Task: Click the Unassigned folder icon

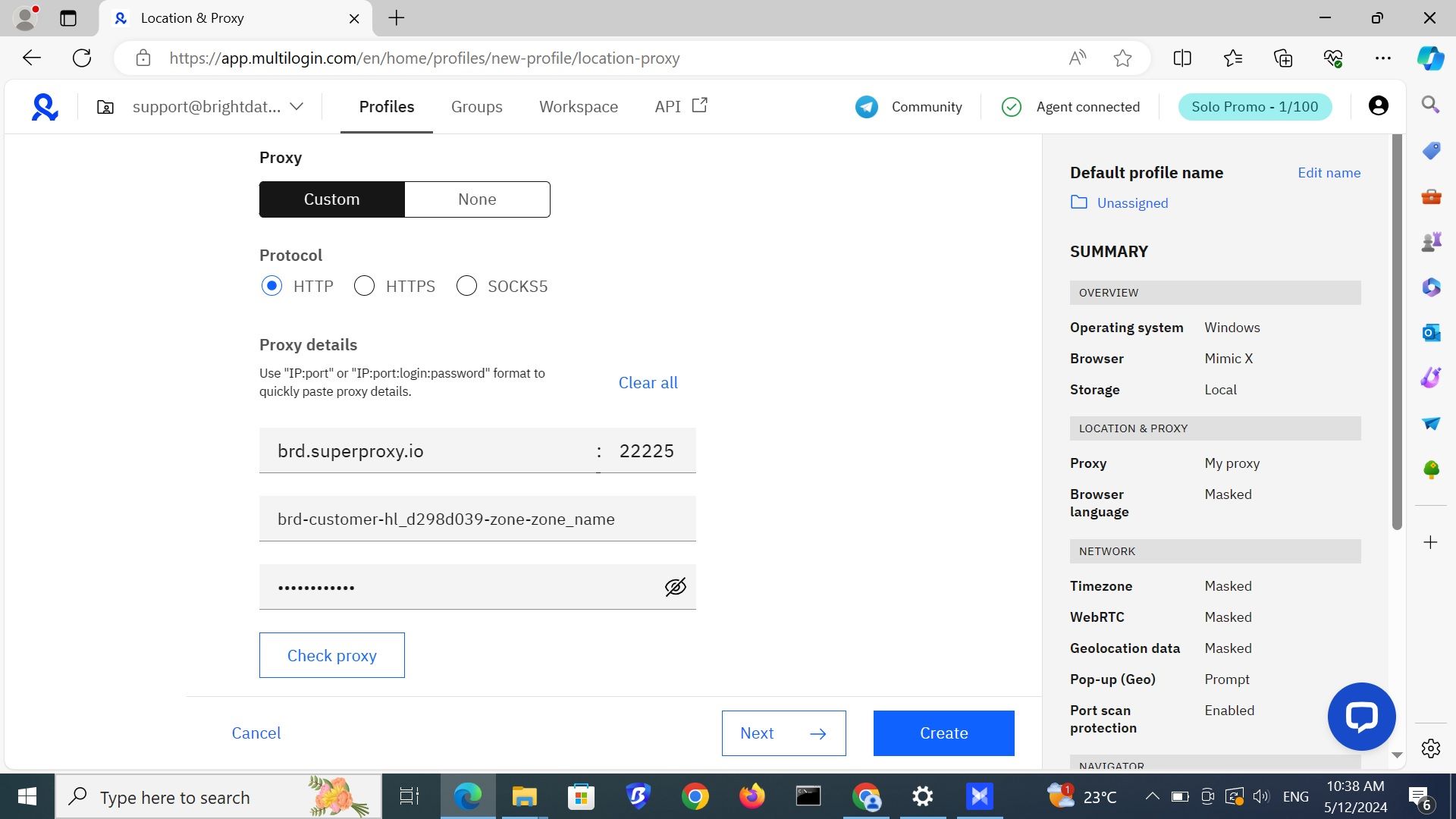Action: (1078, 202)
